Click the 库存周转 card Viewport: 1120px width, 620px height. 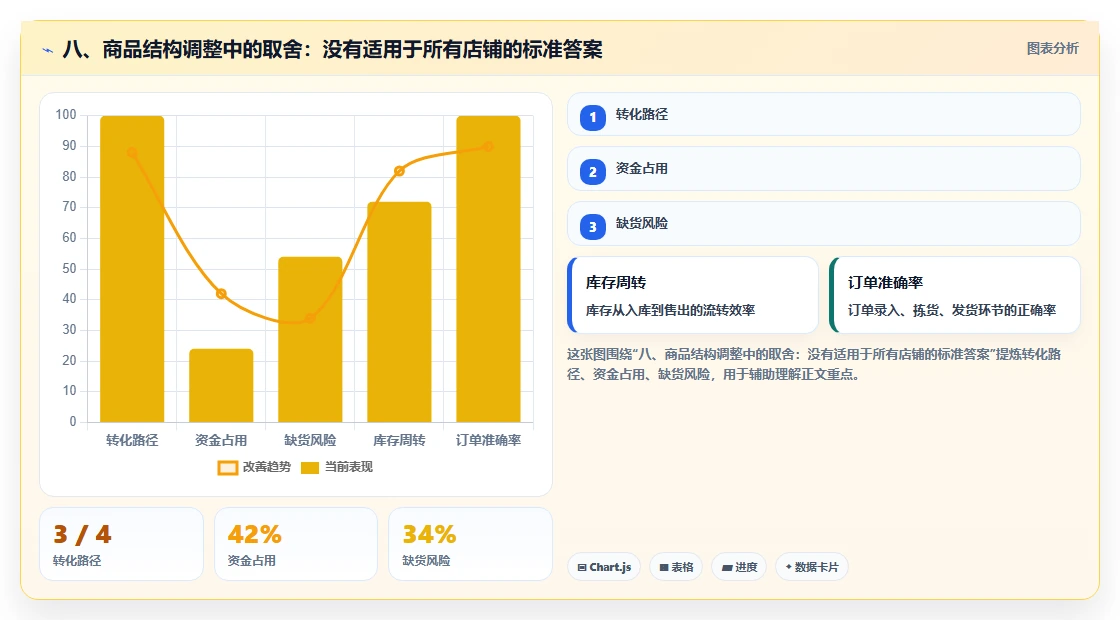693,295
